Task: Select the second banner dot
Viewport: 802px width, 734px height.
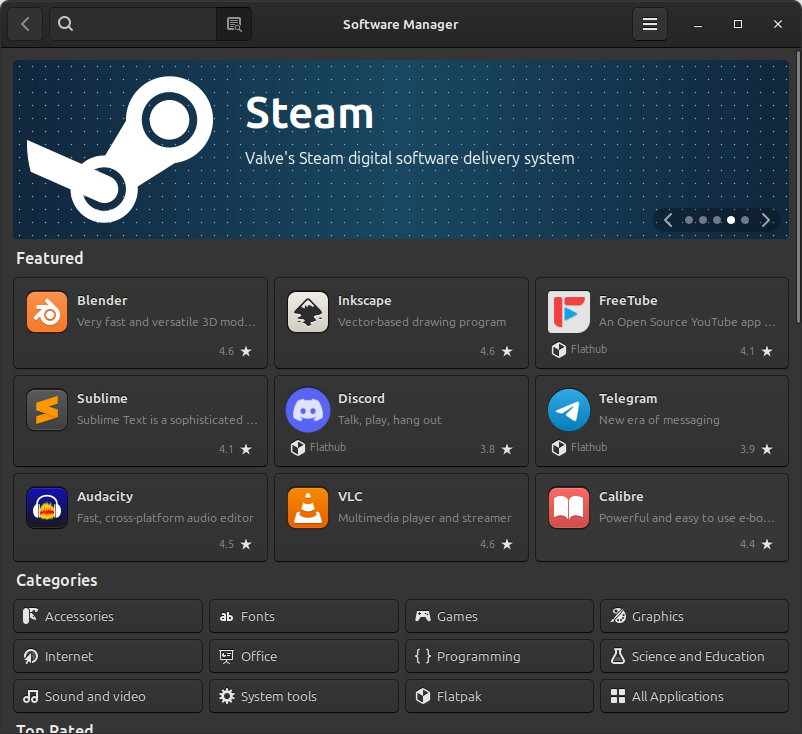Action: click(x=703, y=220)
